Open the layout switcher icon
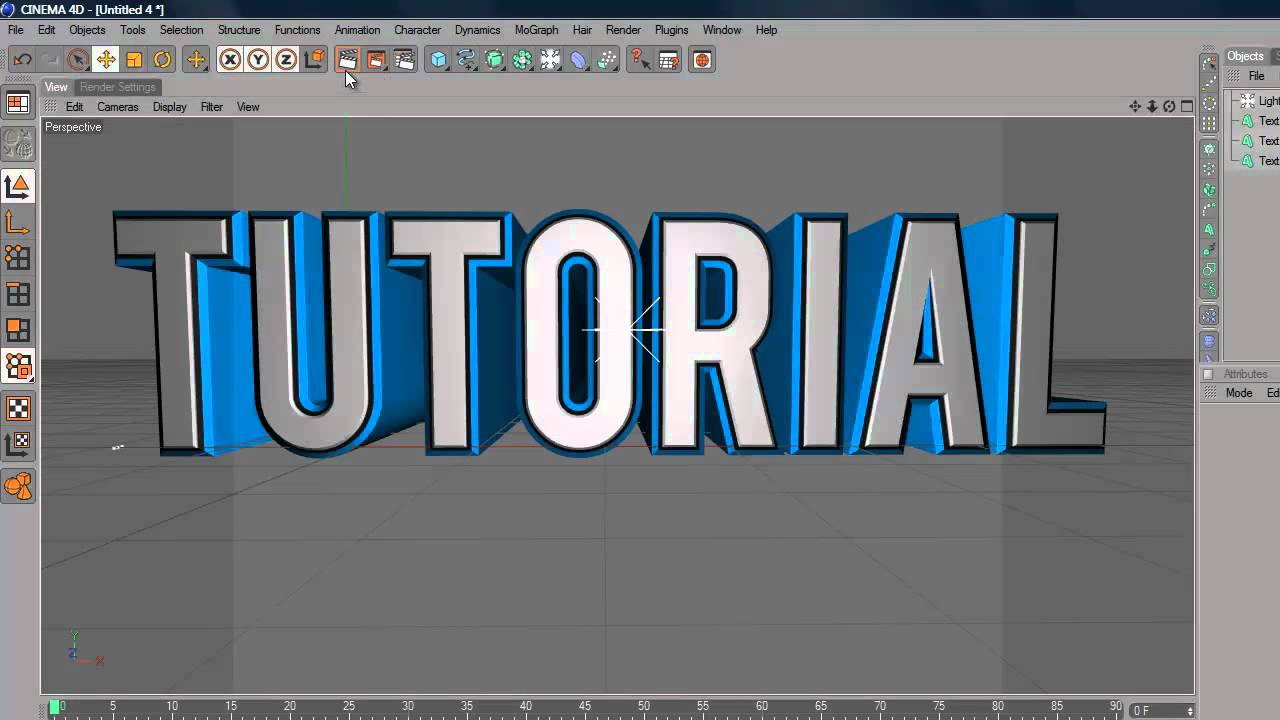Screen dimensions: 1280x720 tap(18, 103)
